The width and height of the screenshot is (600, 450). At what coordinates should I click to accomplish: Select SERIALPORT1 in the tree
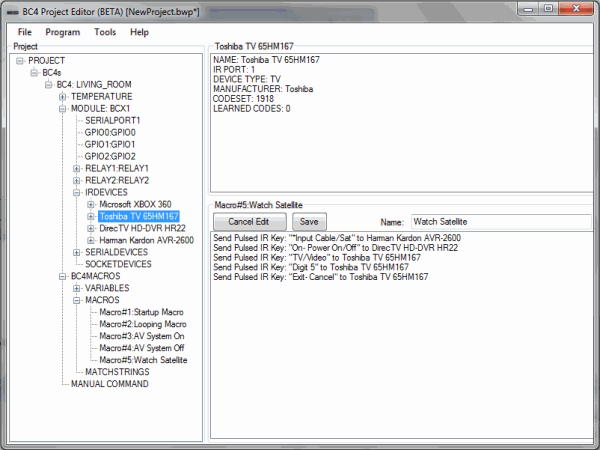pos(112,121)
